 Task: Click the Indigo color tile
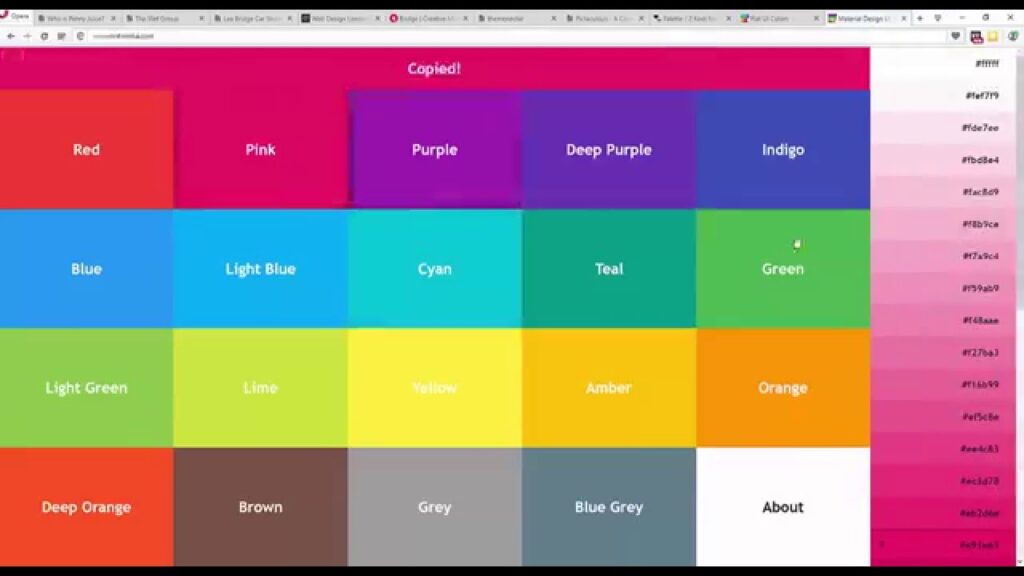pos(783,149)
